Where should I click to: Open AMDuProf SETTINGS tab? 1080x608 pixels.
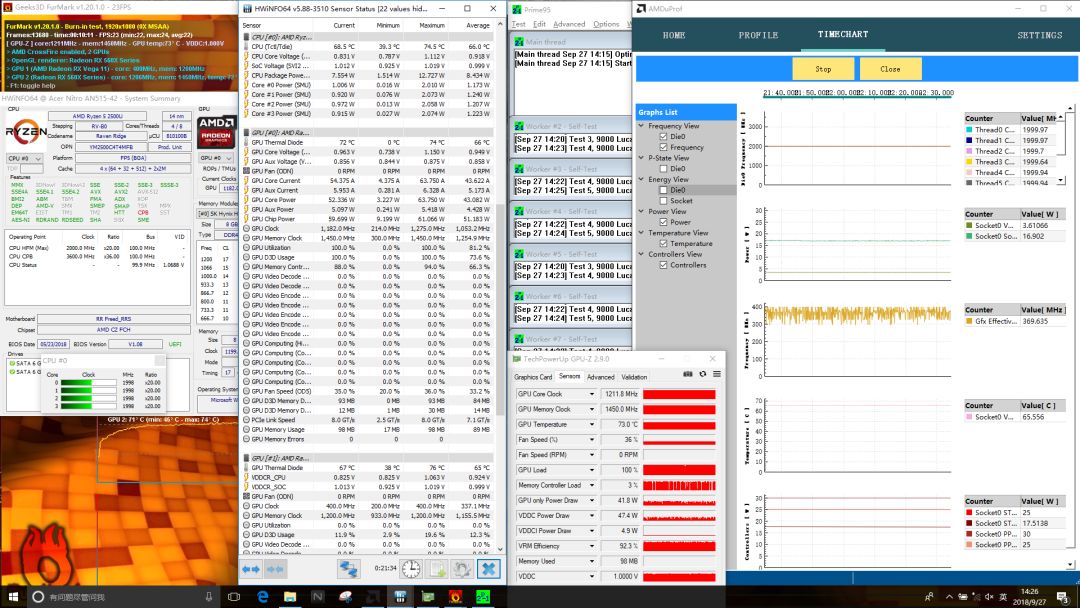1040,35
